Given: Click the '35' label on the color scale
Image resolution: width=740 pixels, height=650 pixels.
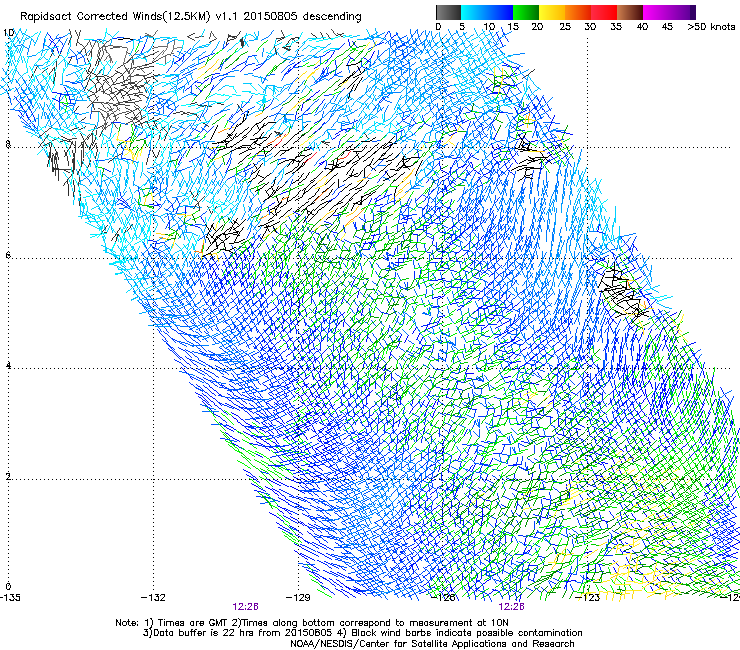Looking at the screenshot, I should [x=616, y=27].
